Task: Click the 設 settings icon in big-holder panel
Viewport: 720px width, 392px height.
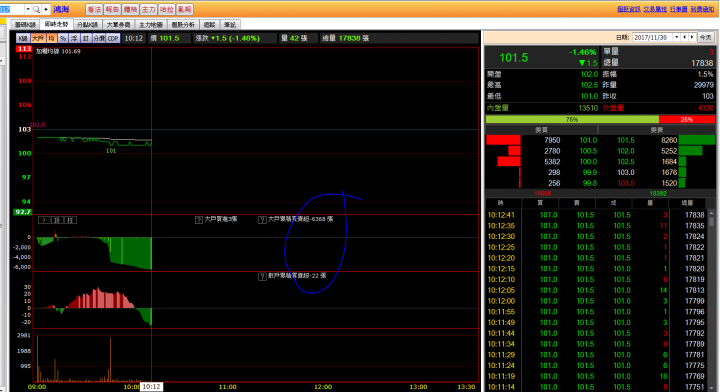Action: tap(57, 220)
